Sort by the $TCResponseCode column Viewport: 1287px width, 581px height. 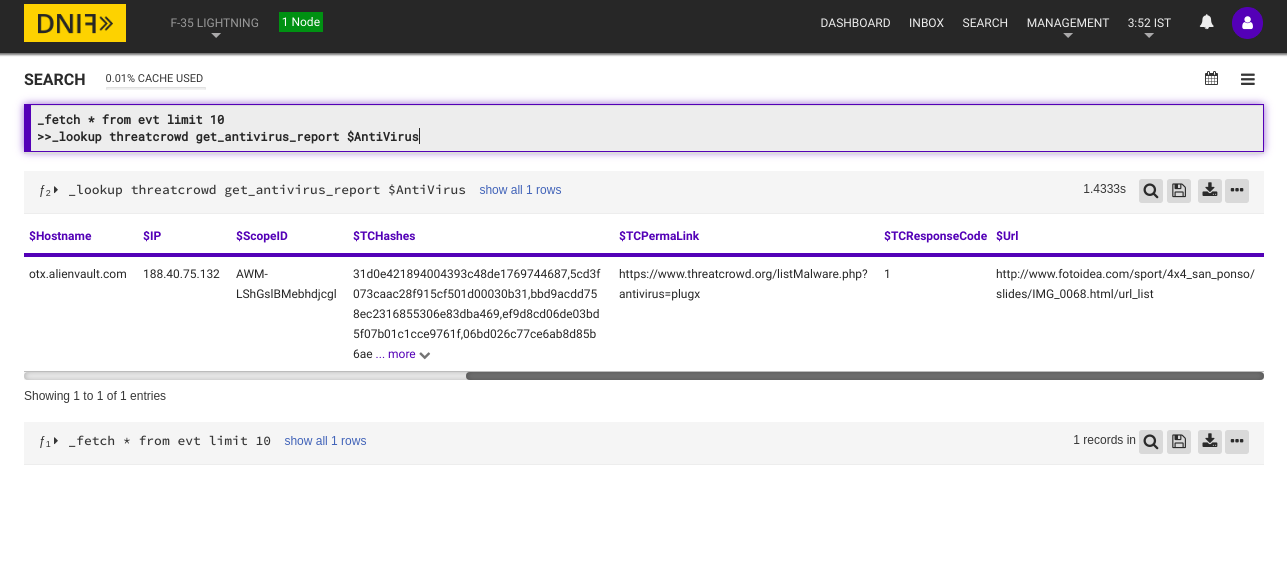(x=935, y=236)
